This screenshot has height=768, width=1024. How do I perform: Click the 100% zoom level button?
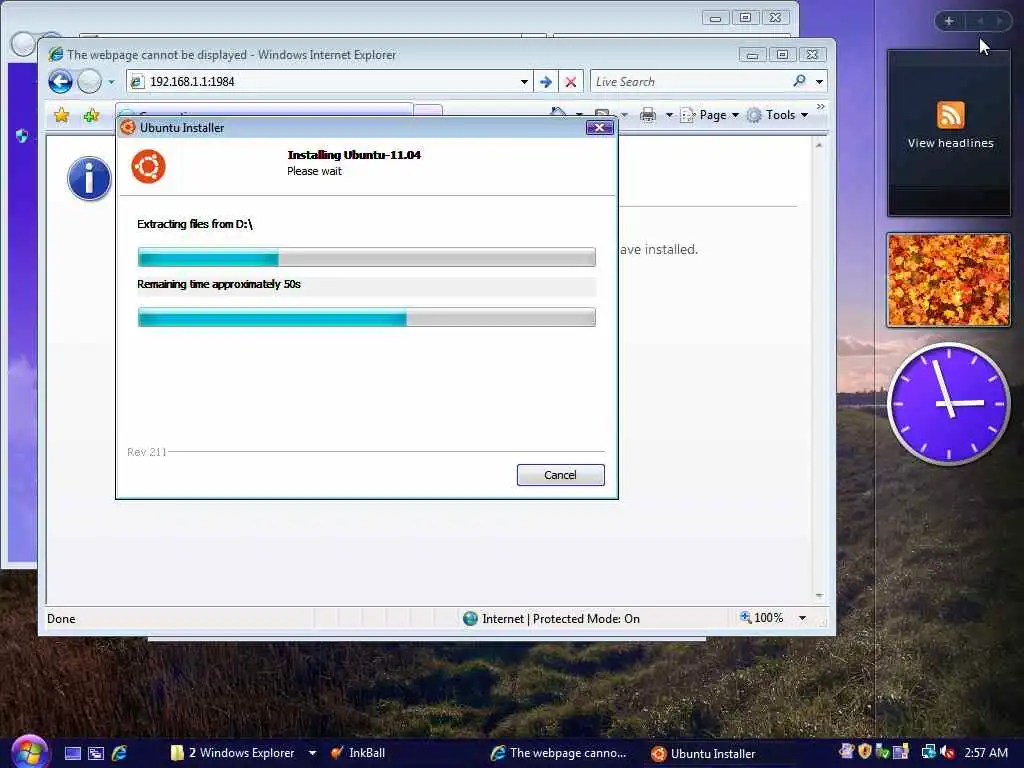pos(761,618)
